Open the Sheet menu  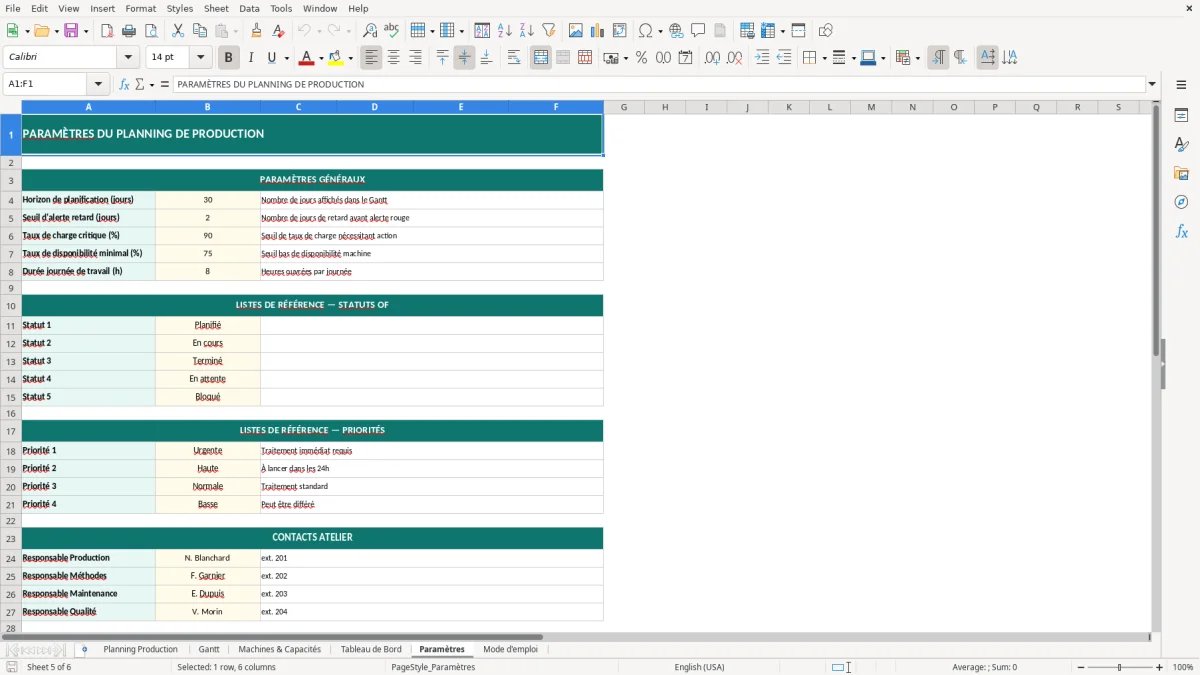[216, 8]
